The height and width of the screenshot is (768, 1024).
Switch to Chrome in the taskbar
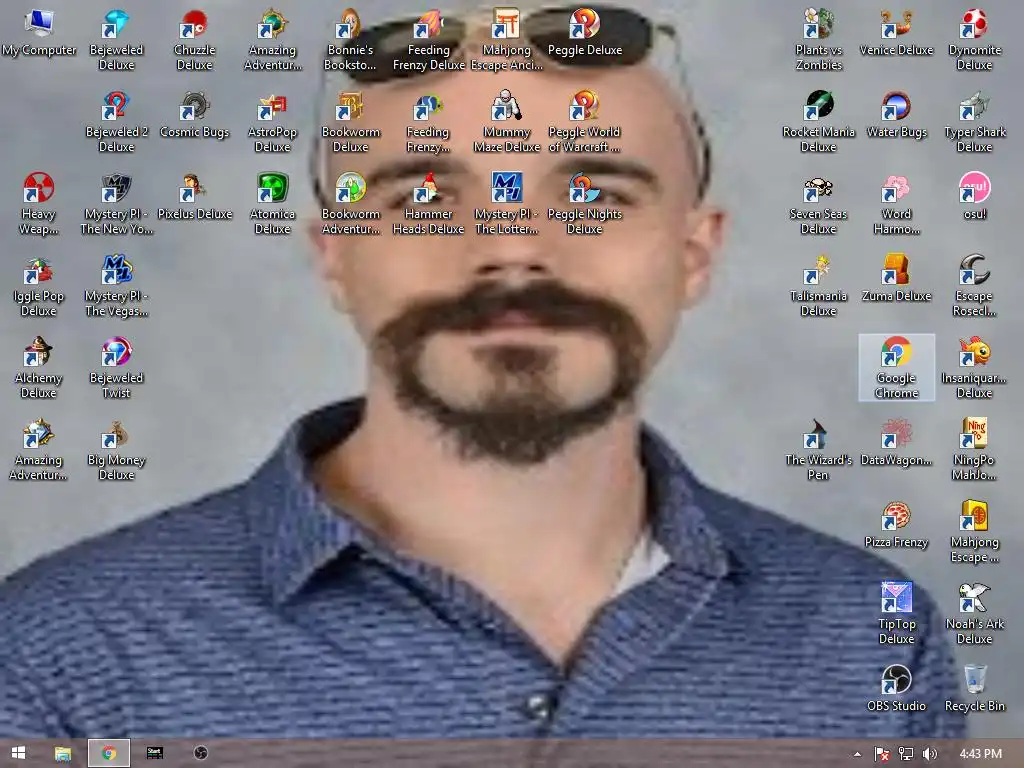coord(109,753)
